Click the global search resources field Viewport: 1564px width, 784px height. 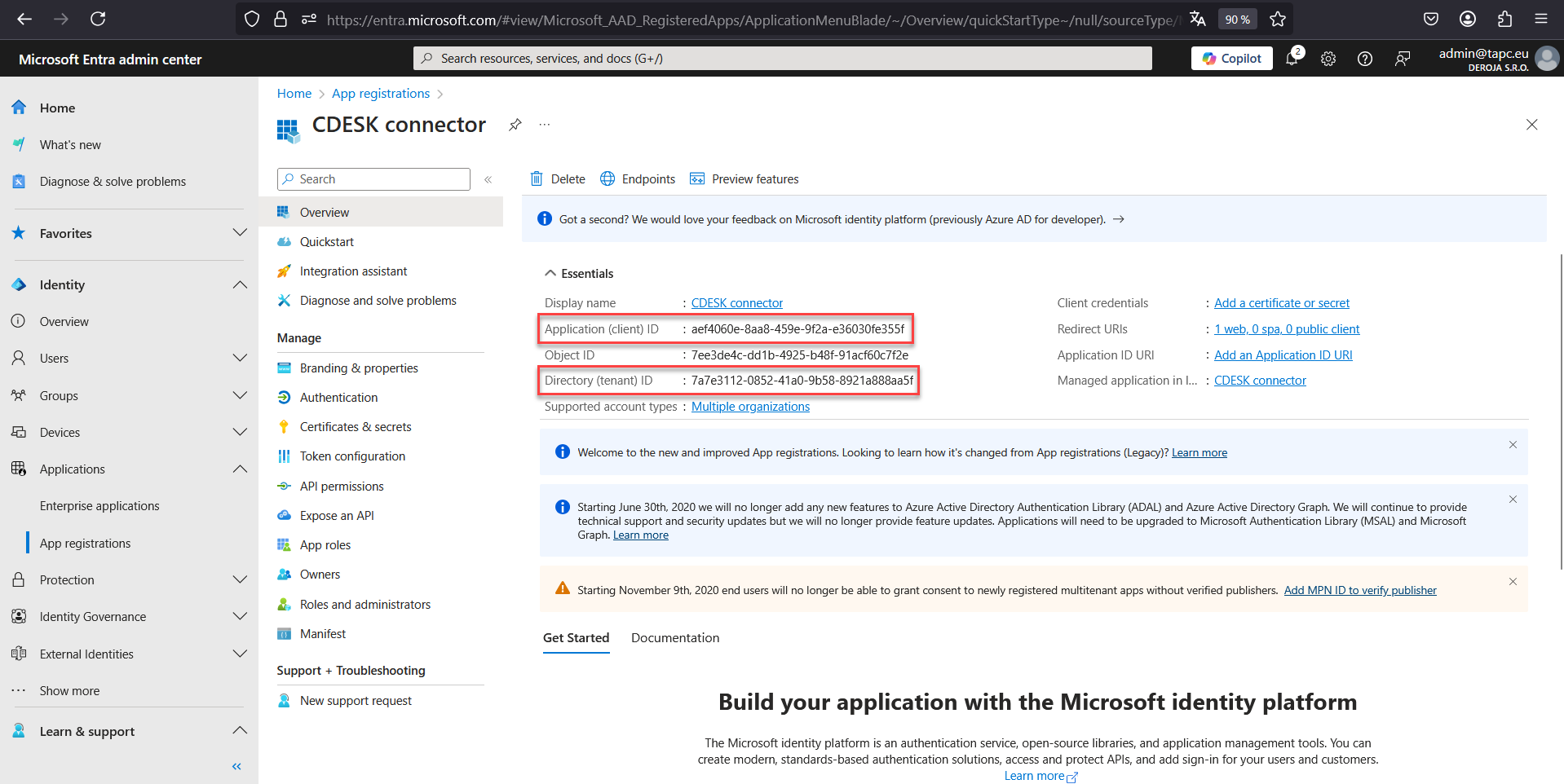(783, 59)
